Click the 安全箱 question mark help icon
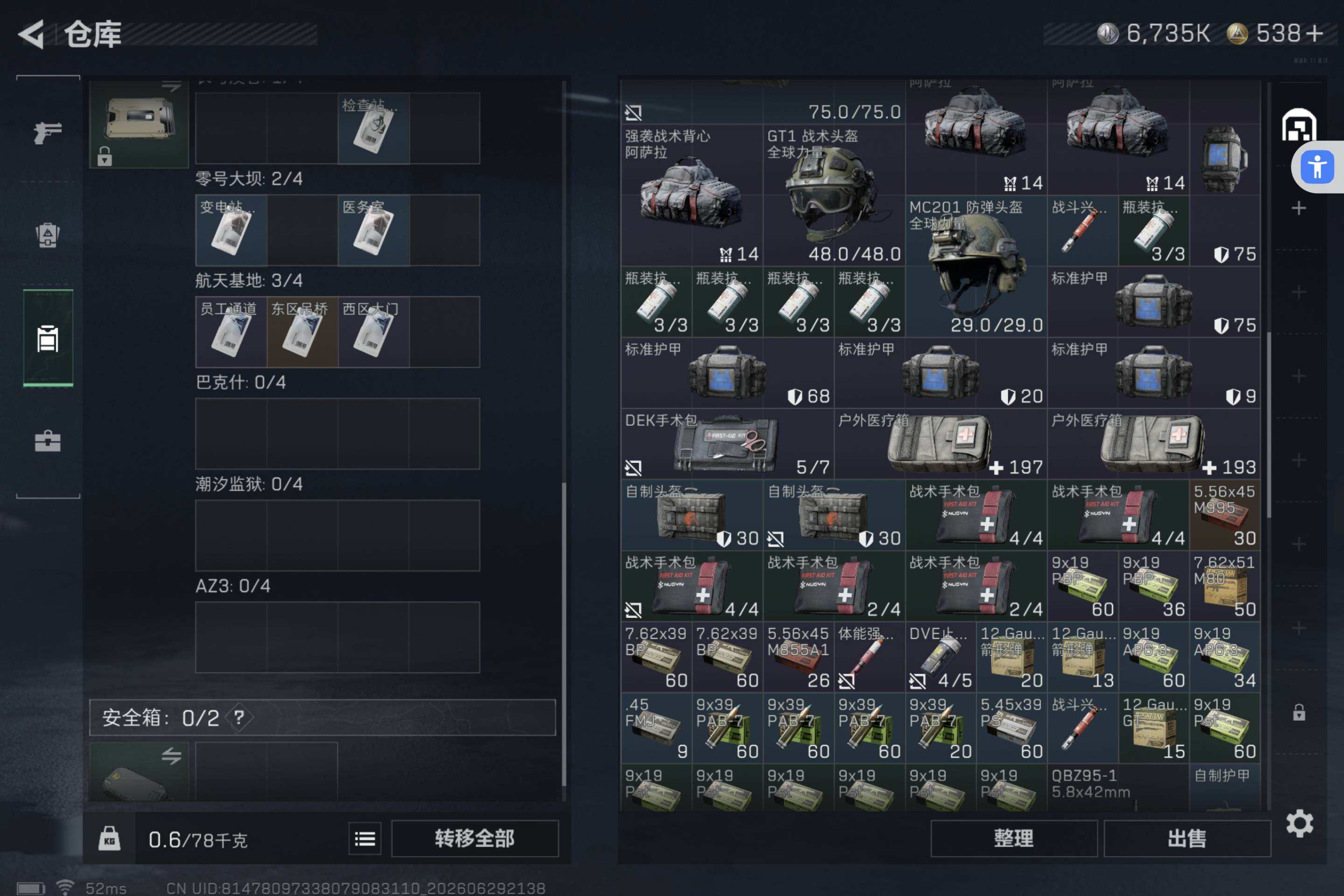 pos(239,717)
